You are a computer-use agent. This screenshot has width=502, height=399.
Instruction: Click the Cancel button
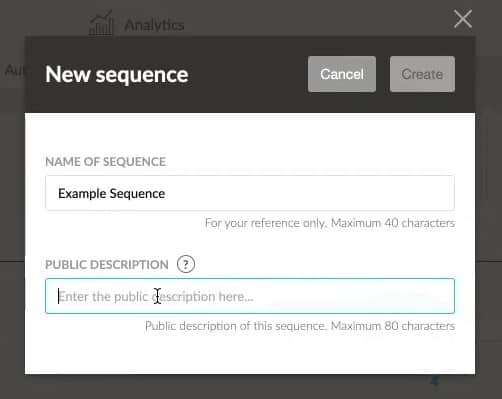point(342,74)
